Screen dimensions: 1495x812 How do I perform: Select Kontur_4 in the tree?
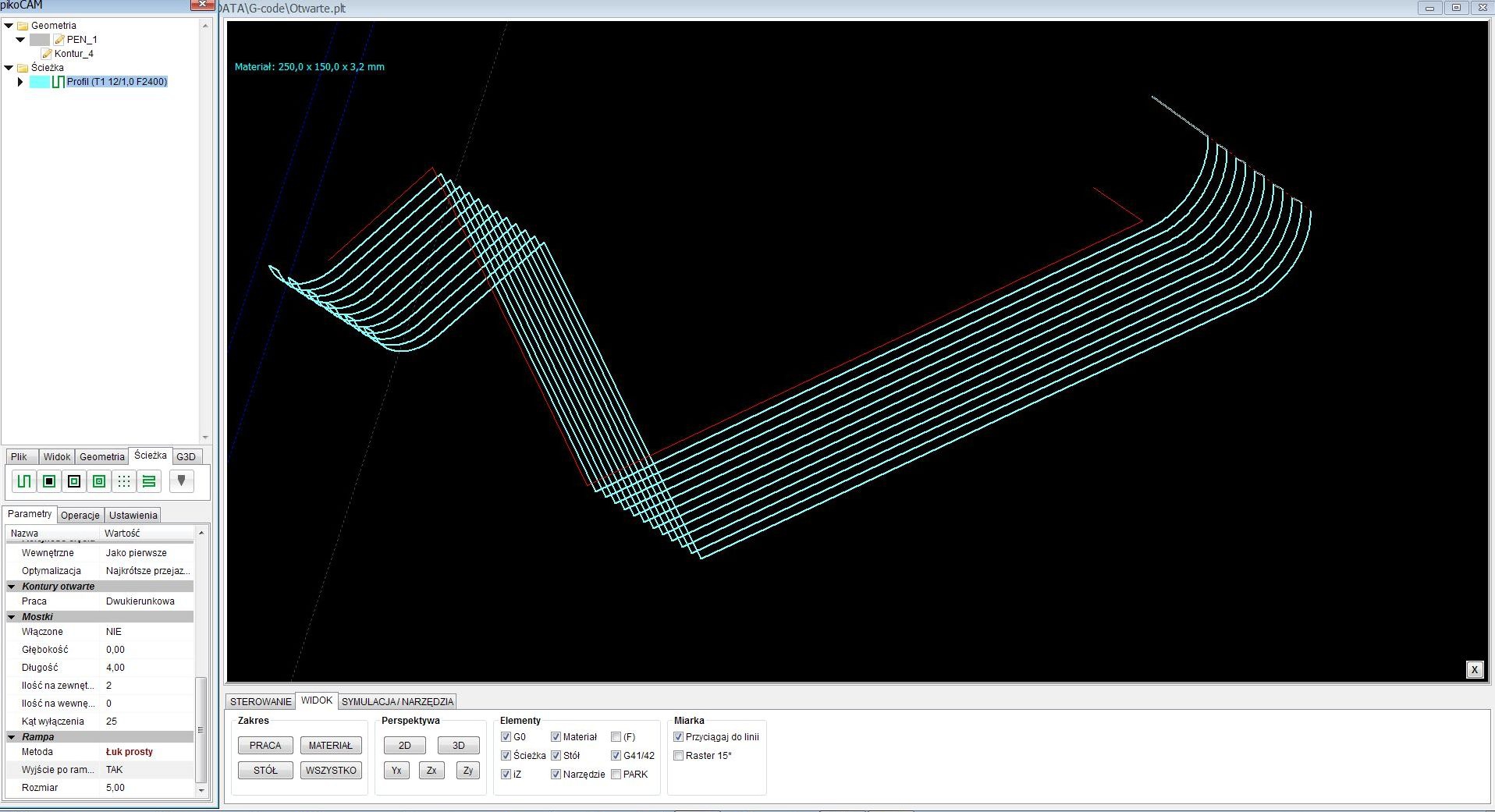click(73, 54)
